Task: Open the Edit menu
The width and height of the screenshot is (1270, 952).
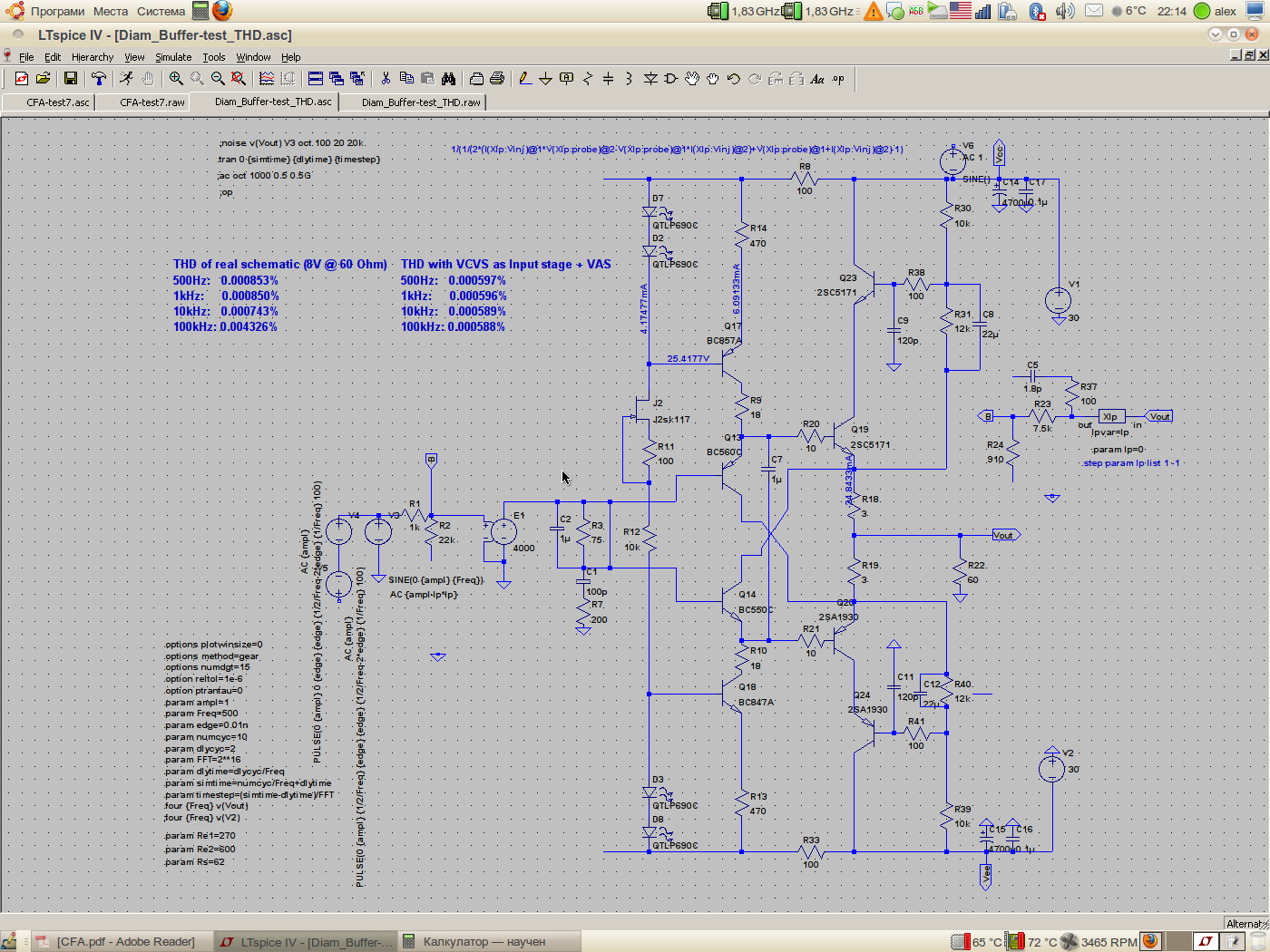Action: pyautogui.click(x=53, y=57)
